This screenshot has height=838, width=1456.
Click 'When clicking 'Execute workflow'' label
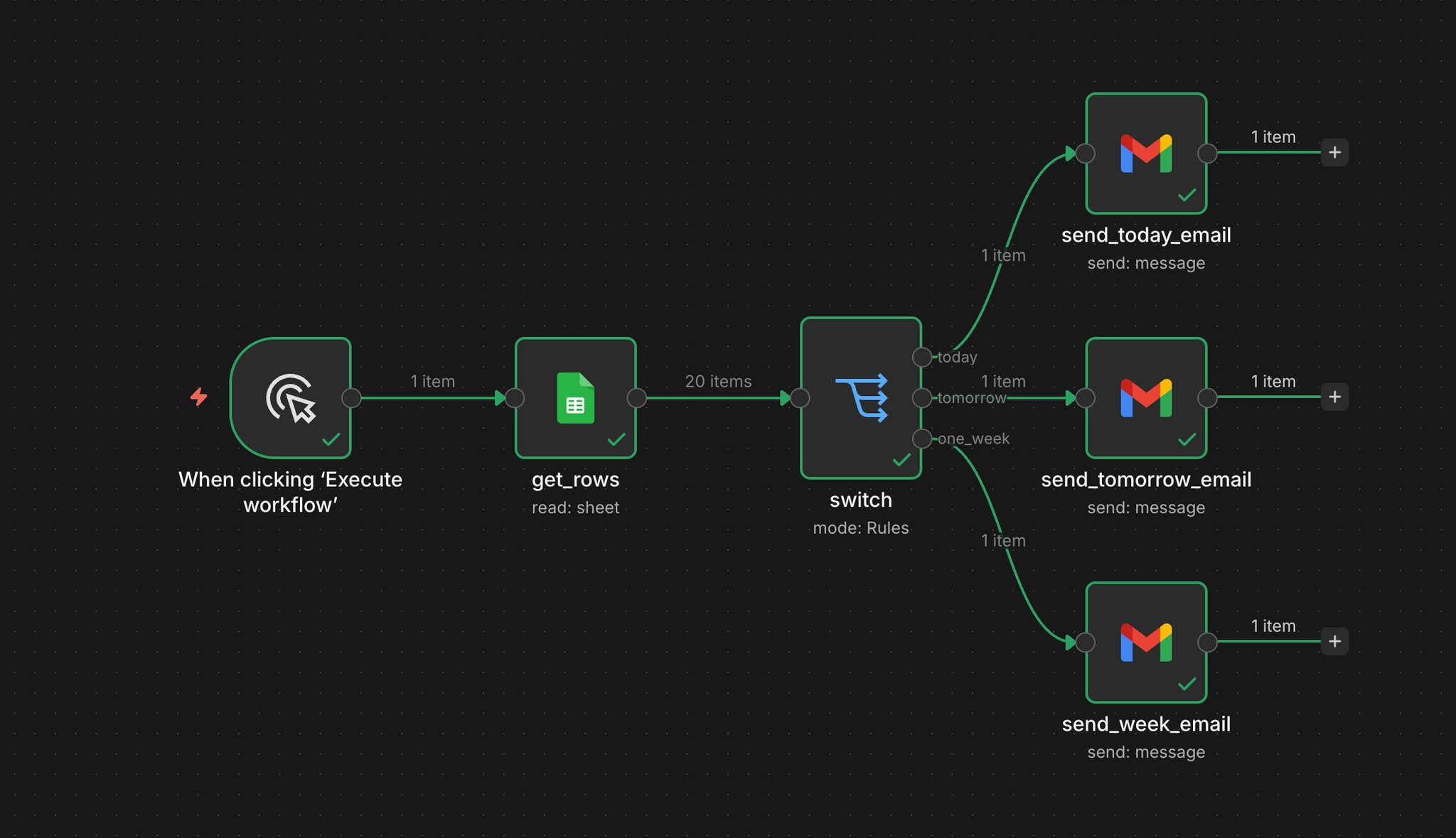pyautogui.click(x=290, y=492)
